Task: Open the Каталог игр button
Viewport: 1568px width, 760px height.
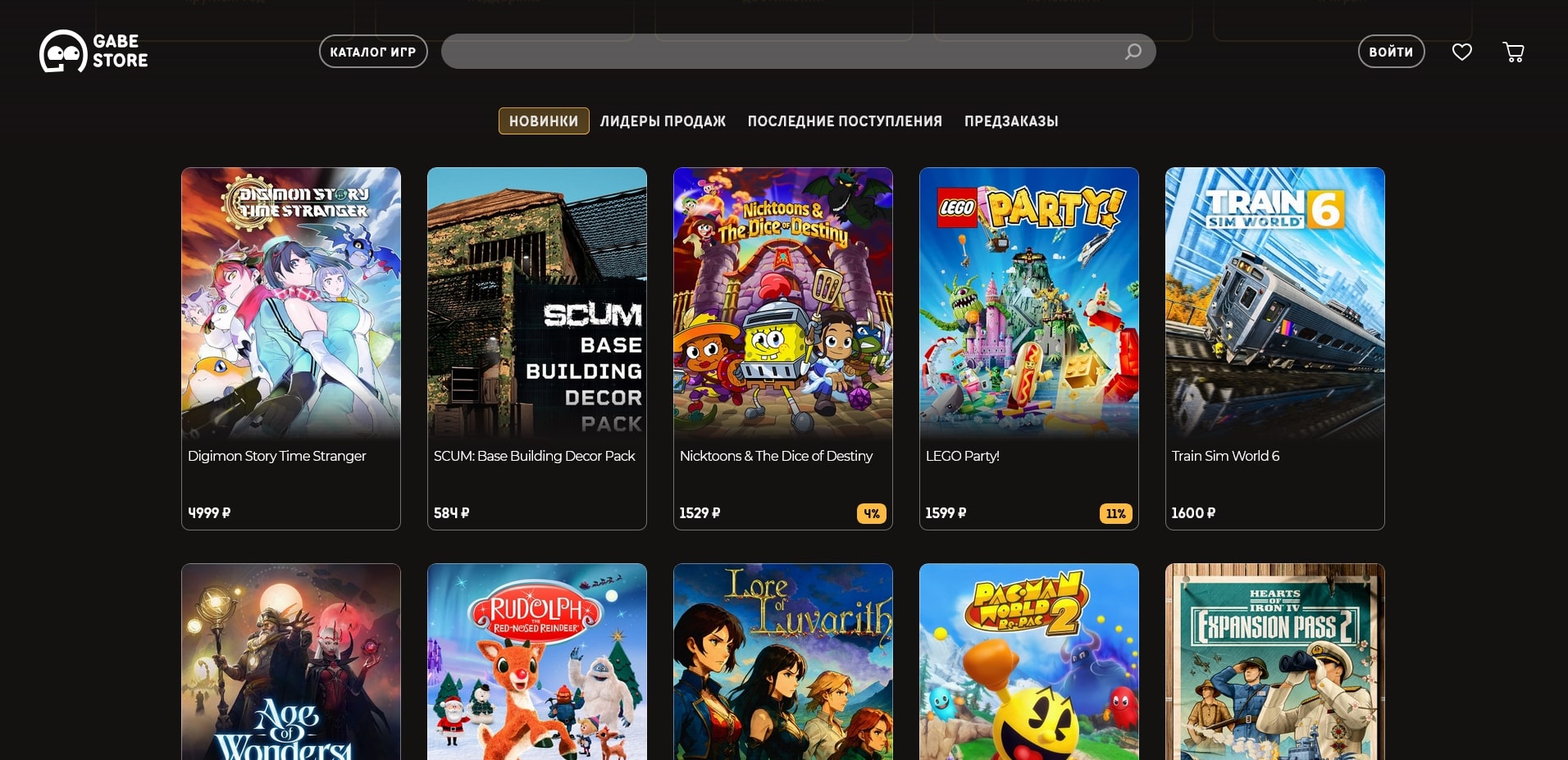Action: (x=373, y=52)
